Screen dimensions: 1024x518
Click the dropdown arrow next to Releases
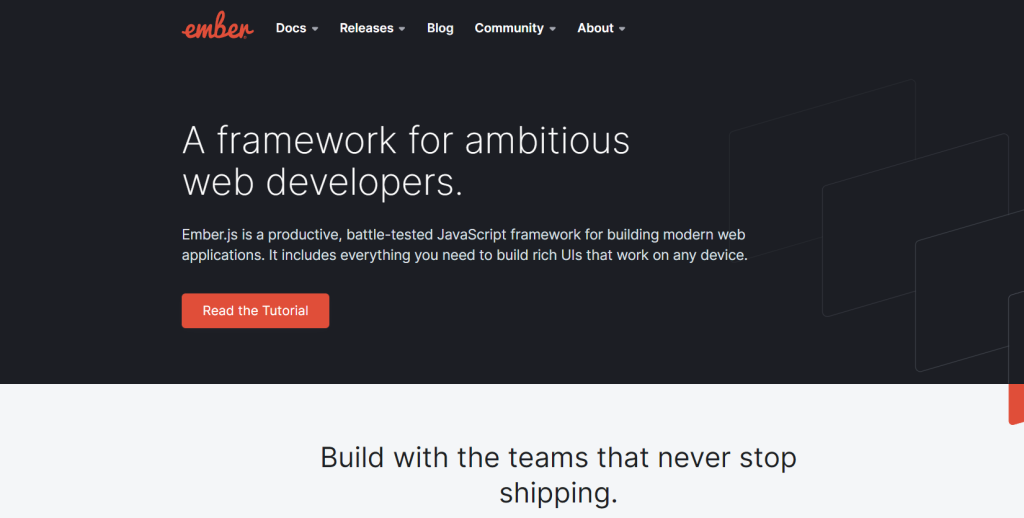[x=402, y=29]
